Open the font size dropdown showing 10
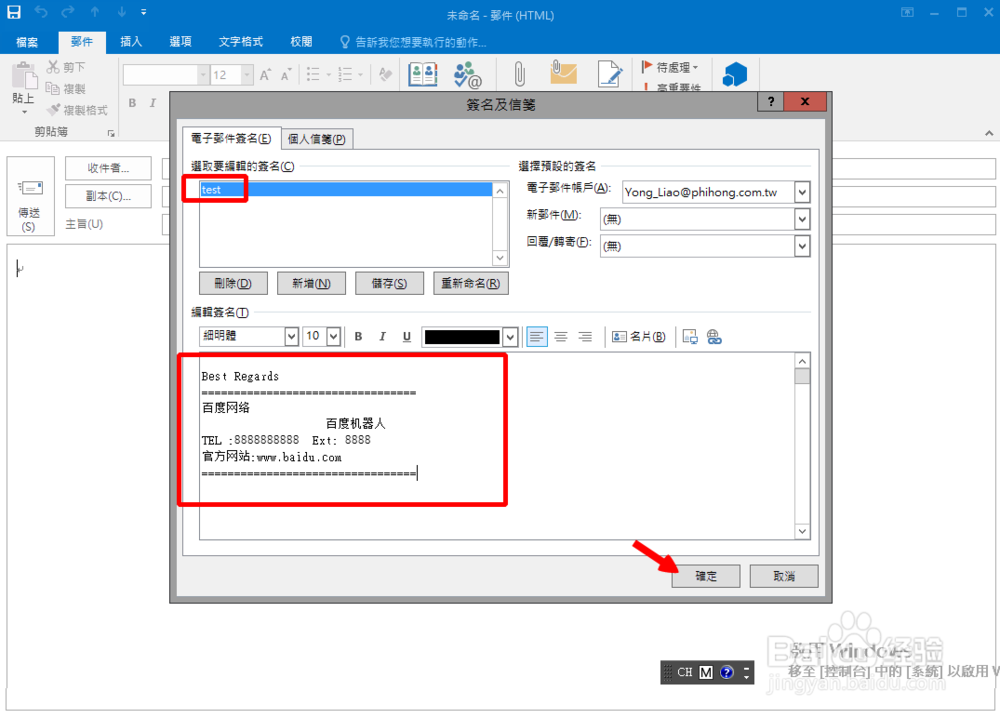1000x718 pixels. 334,336
